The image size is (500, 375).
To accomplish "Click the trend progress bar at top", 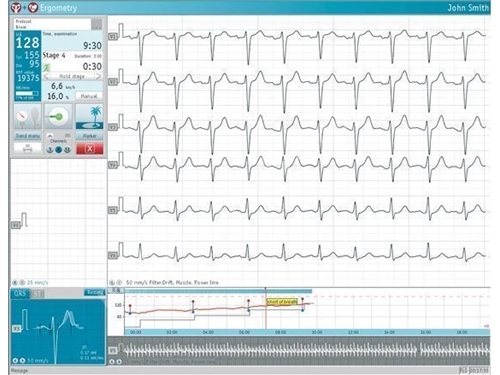I will (218, 291).
